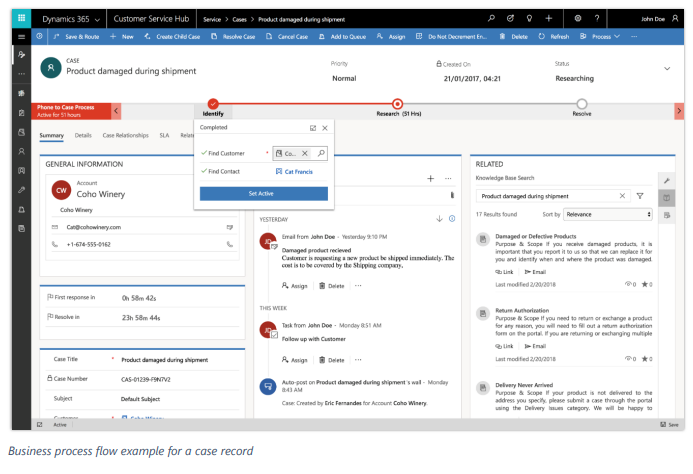Screen dimensions: 693x474
Task: Add a timeline item with plus icon
Action: (x=430, y=179)
